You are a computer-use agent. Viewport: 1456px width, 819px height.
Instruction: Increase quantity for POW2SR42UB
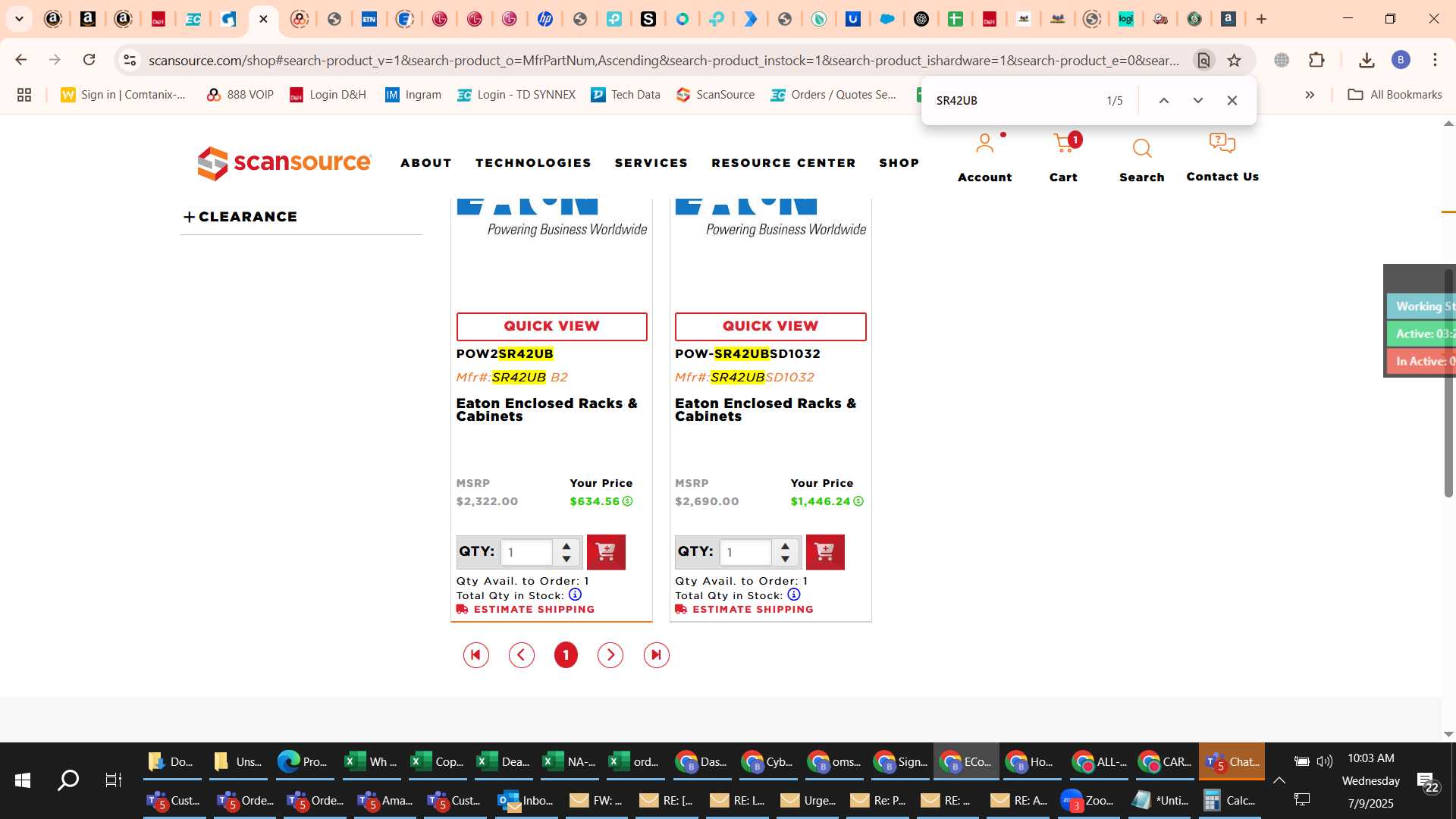[566, 546]
